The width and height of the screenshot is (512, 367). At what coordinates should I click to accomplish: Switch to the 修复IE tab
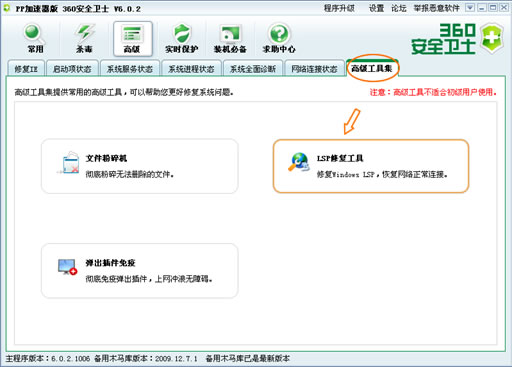click(26, 69)
